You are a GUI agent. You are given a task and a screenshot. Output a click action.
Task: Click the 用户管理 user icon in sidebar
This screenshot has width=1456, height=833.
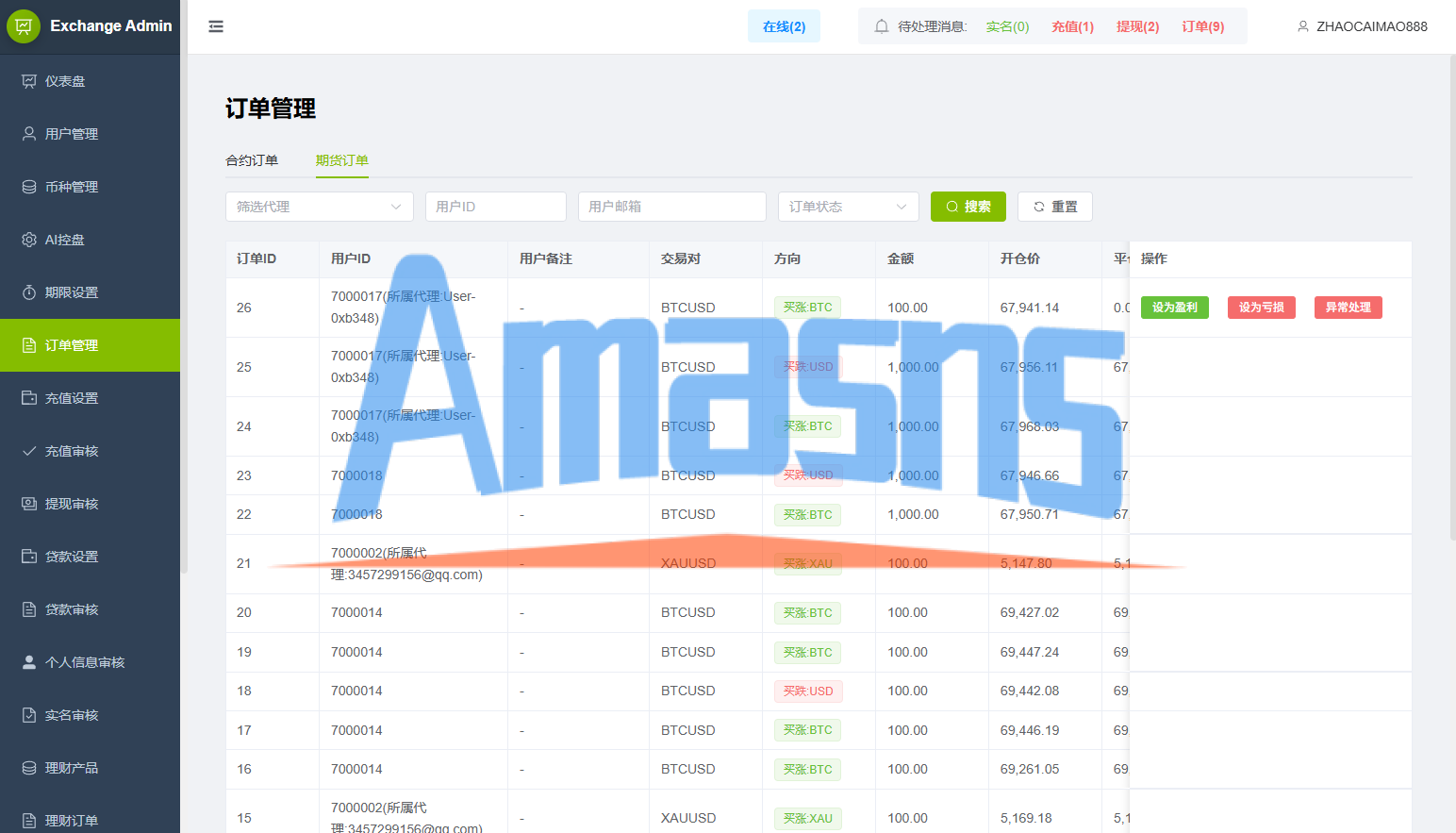(29, 134)
